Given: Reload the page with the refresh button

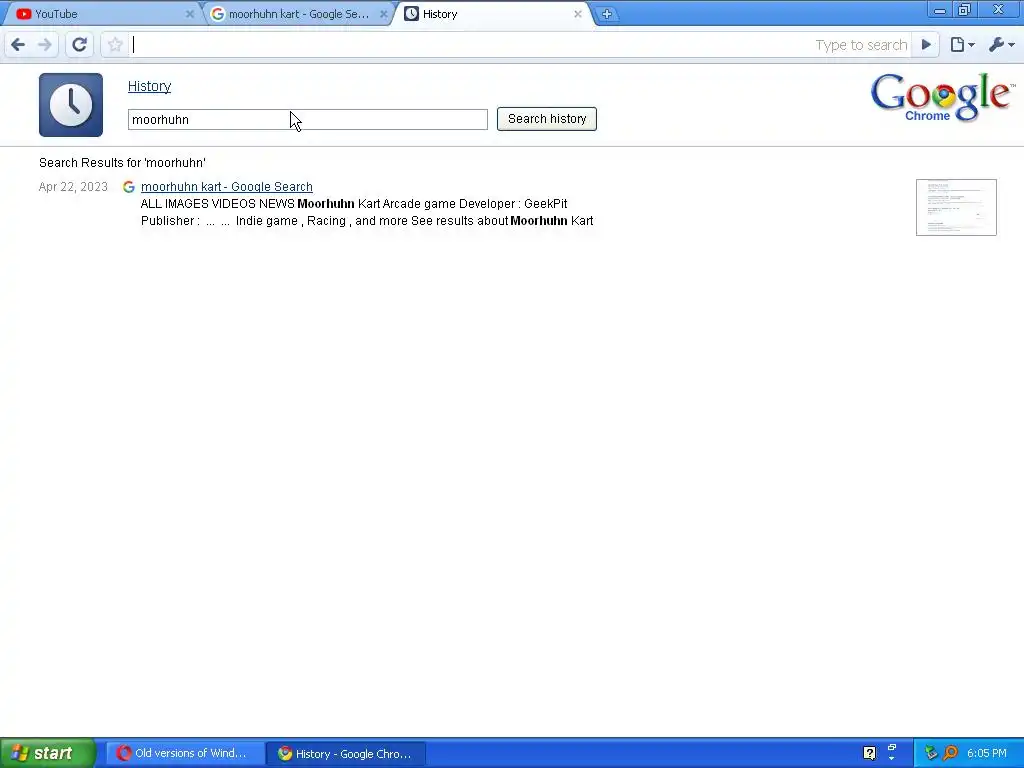Looking at the screenshot, I should pos(80,45).
